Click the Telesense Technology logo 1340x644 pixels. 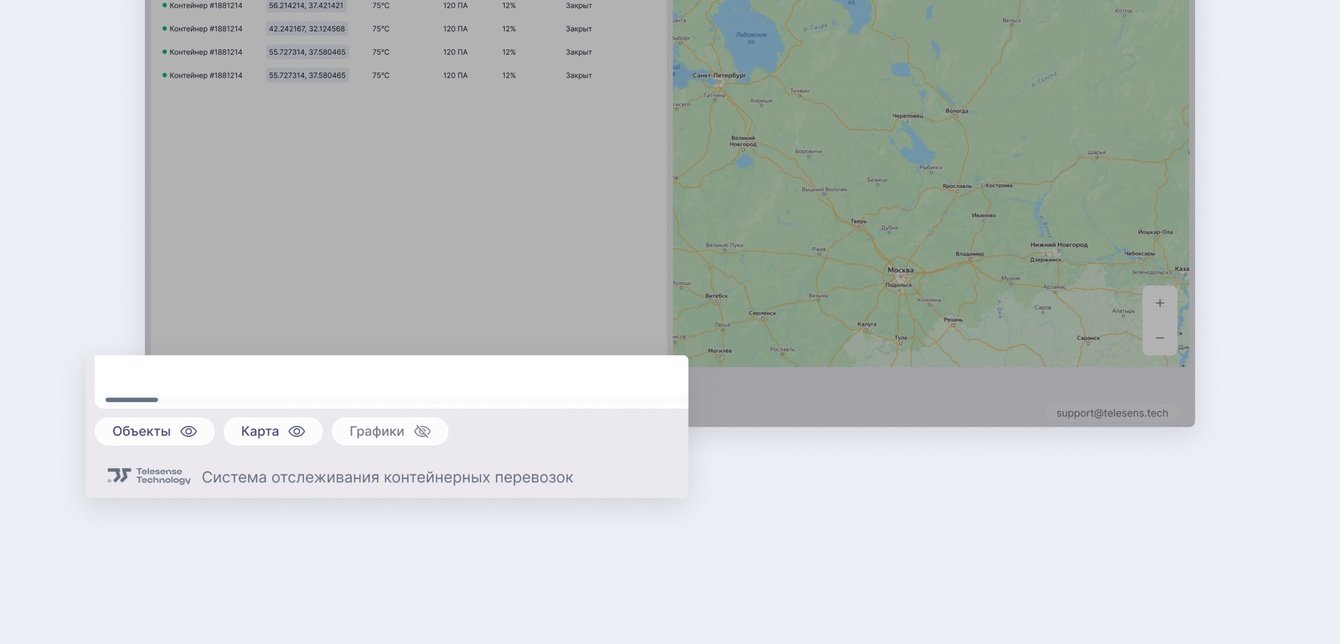click(x=149, y=476)
